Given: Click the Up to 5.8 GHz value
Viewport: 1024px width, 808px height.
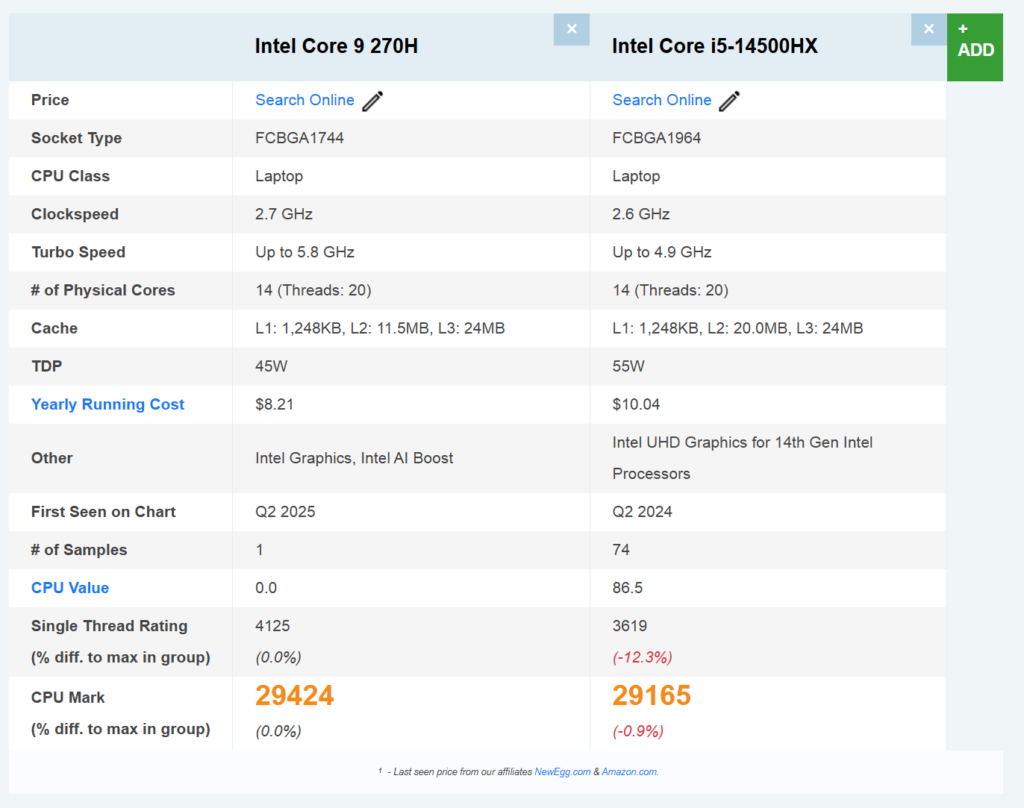Looking at the screenshot, I should tap(305, 252).
